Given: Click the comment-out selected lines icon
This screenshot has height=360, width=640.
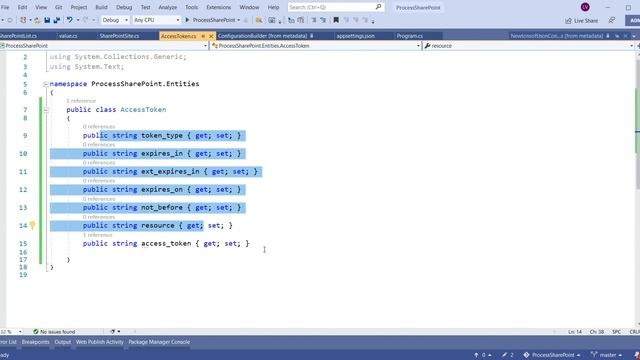Looking at the screenshot, I should click(314, 20).
